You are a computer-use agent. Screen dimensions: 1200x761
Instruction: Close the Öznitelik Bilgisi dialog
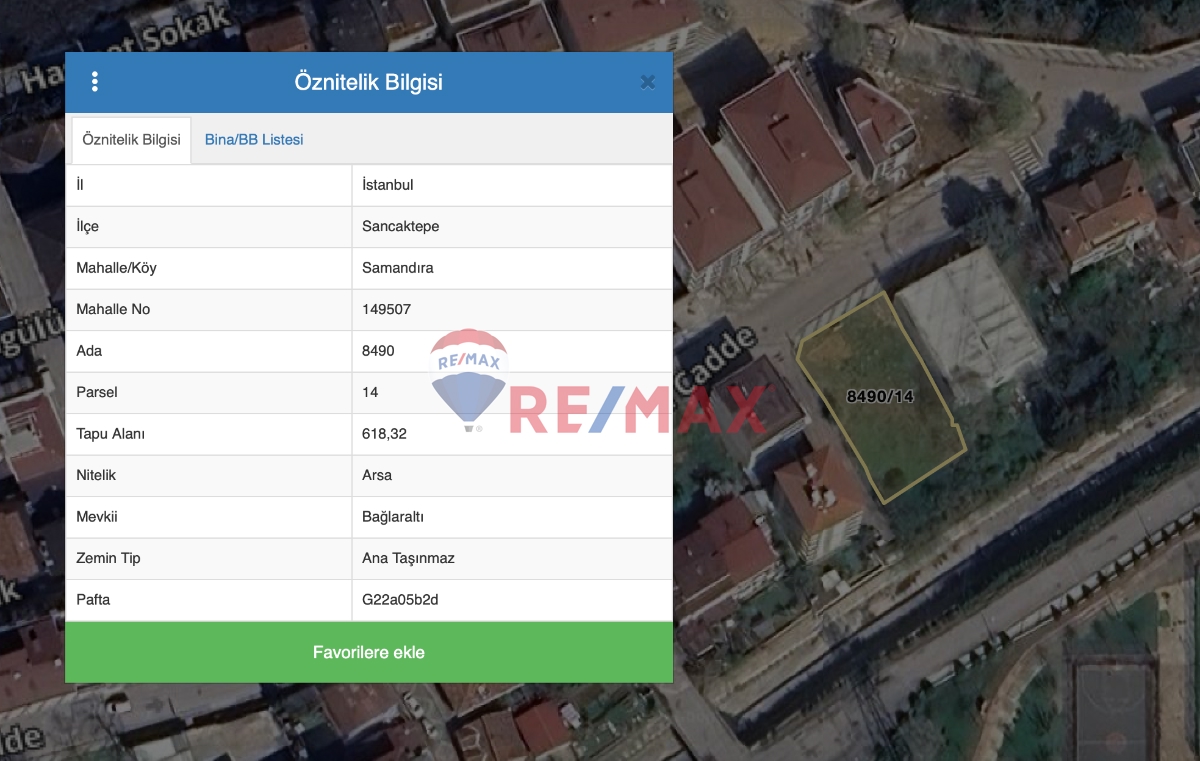(648, 81)
